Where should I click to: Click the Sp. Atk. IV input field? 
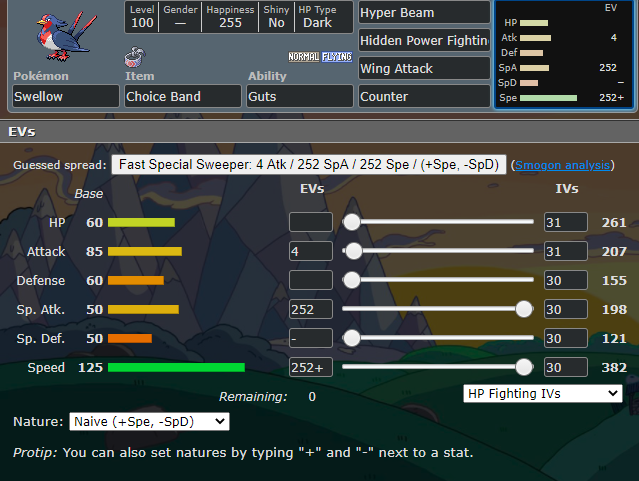(x=566, y=309)
